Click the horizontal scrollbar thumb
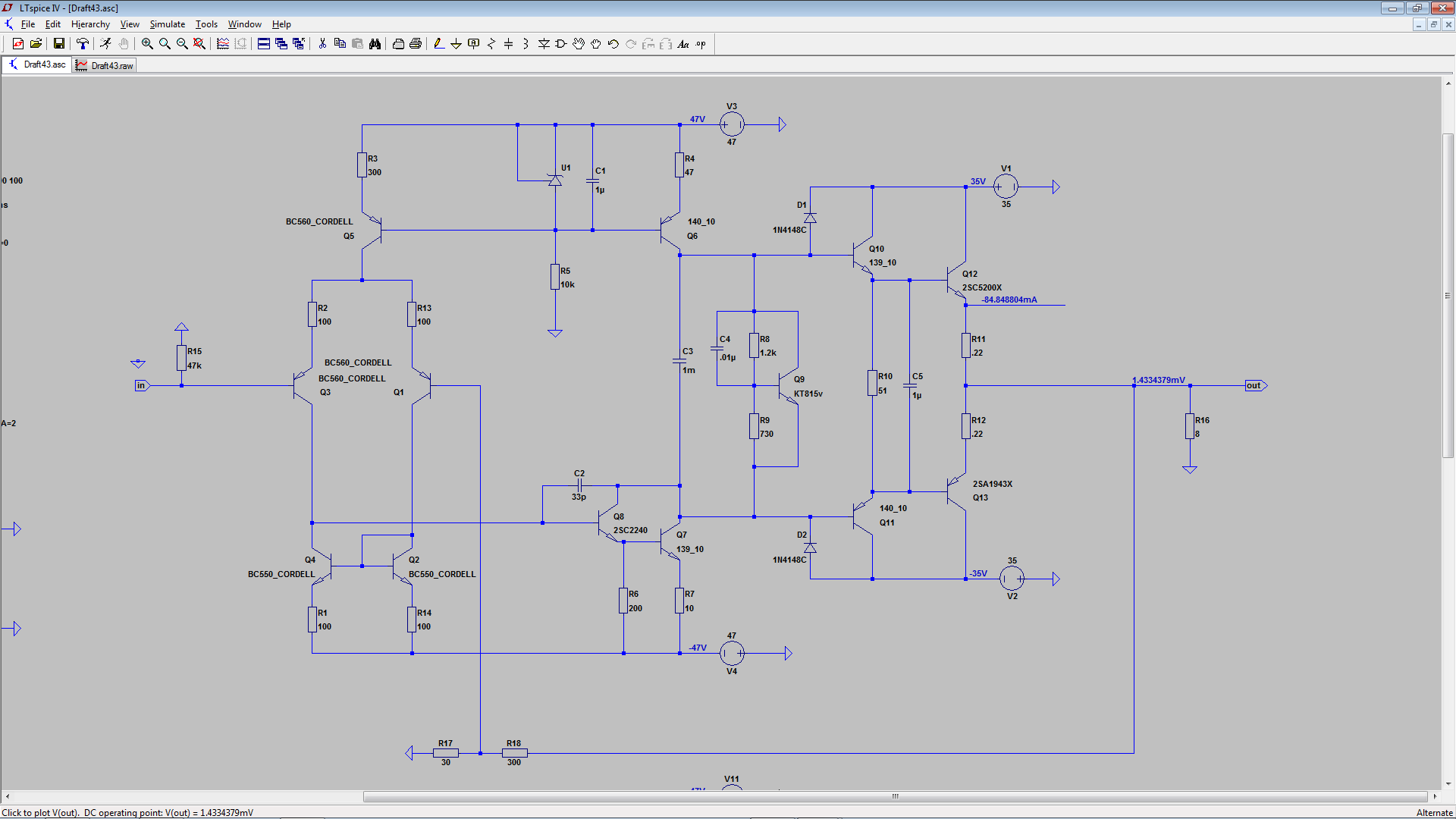Image resolution: width=1456 pixels, height=819 pixels. click(x=895, y=796)
